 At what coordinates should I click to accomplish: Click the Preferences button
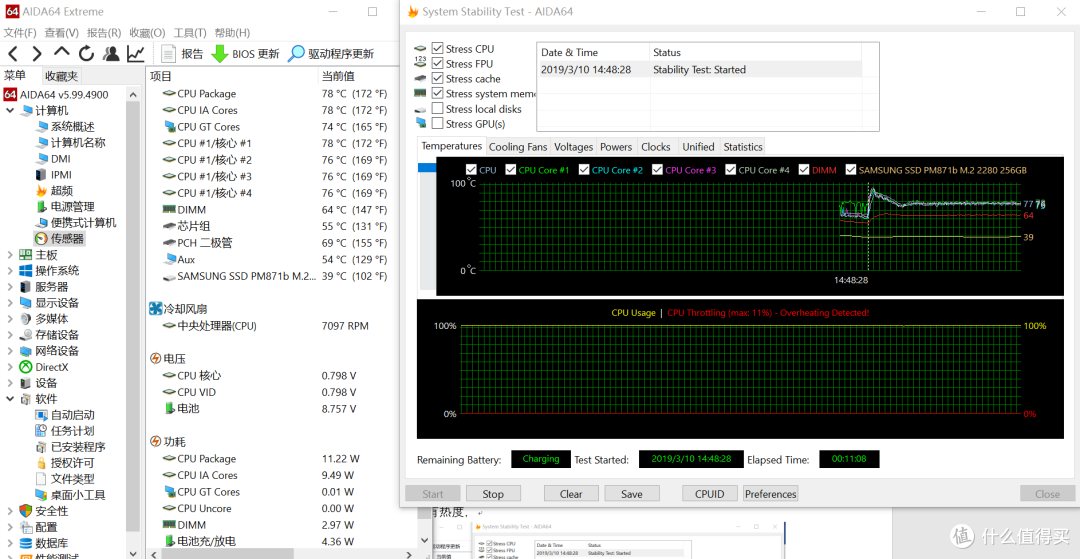(770, 494)
